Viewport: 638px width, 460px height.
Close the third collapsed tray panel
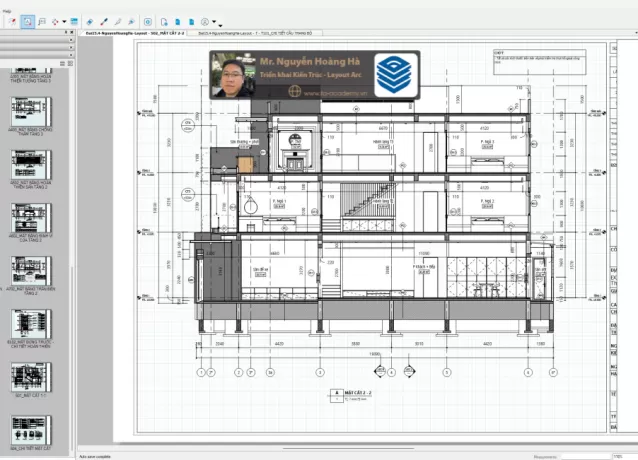pos(71,55)
